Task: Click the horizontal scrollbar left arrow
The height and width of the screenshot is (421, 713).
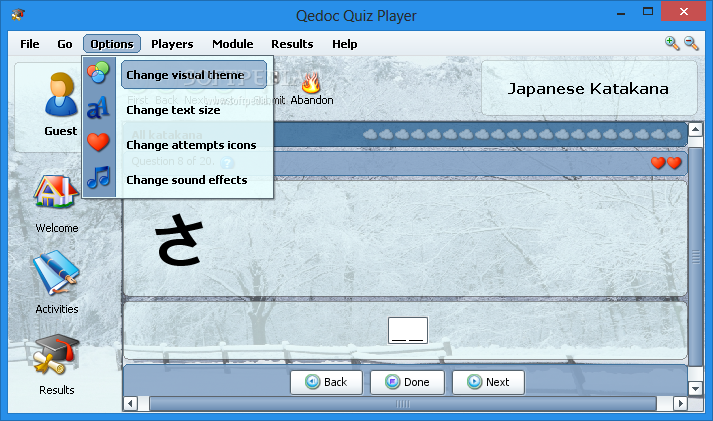Action: click(131, 403)
